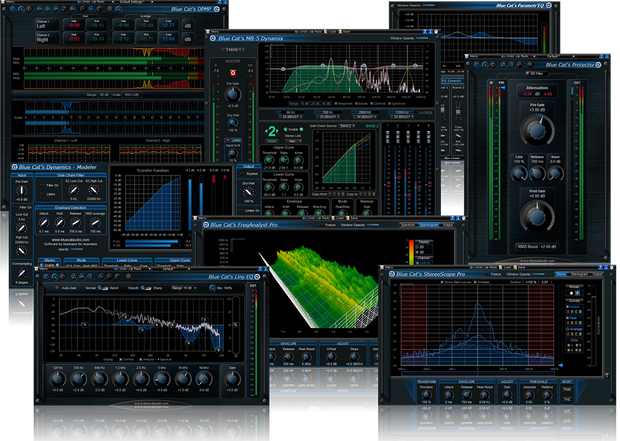
Task: Adjust Window Opacity slider in FreqAnalyst Pro
Action: [372, 225]
